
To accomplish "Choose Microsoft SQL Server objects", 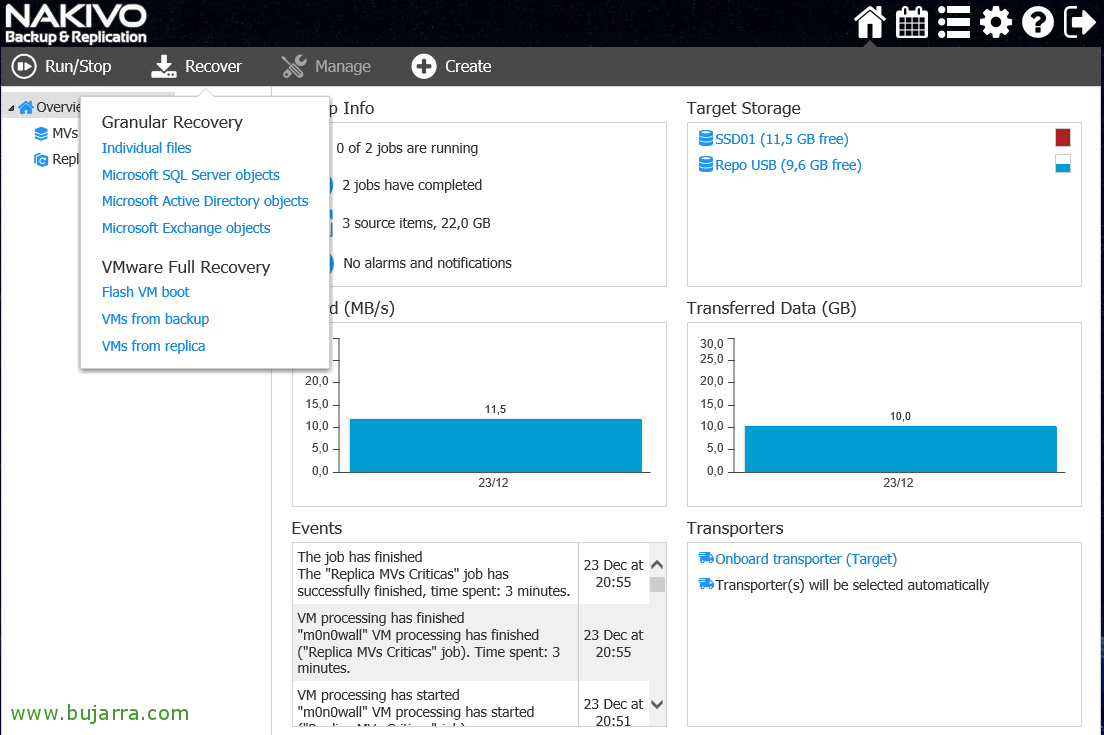I will tap(191, 175).
